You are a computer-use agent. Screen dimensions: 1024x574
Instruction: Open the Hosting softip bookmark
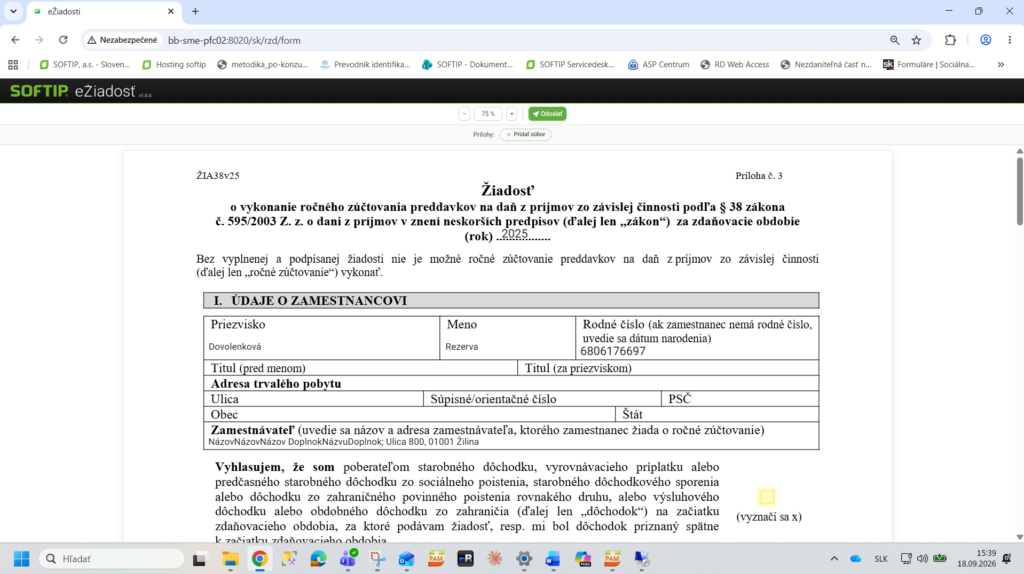click(174, 65)
